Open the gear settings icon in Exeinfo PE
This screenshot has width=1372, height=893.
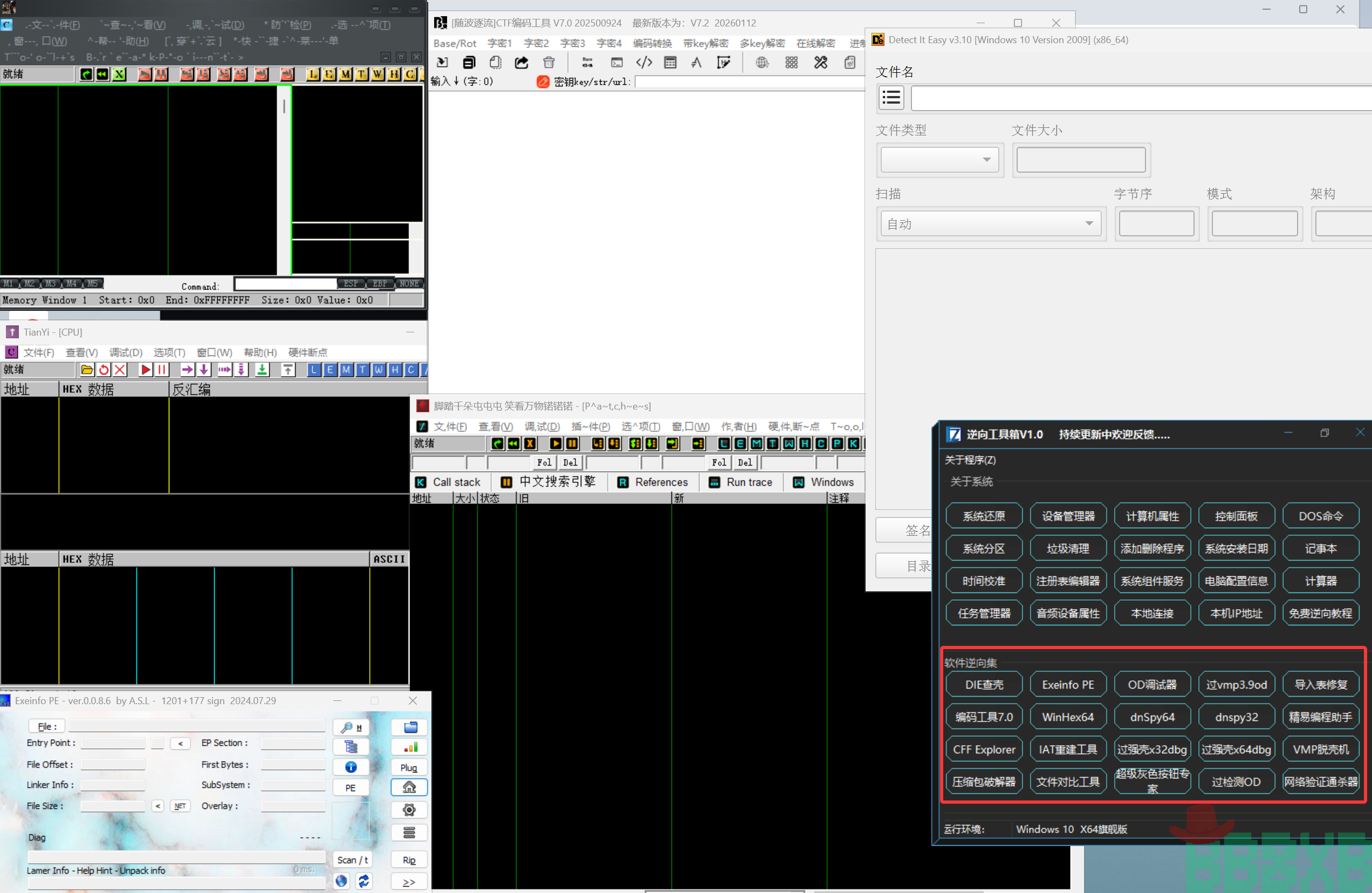(x=409, y=809)
